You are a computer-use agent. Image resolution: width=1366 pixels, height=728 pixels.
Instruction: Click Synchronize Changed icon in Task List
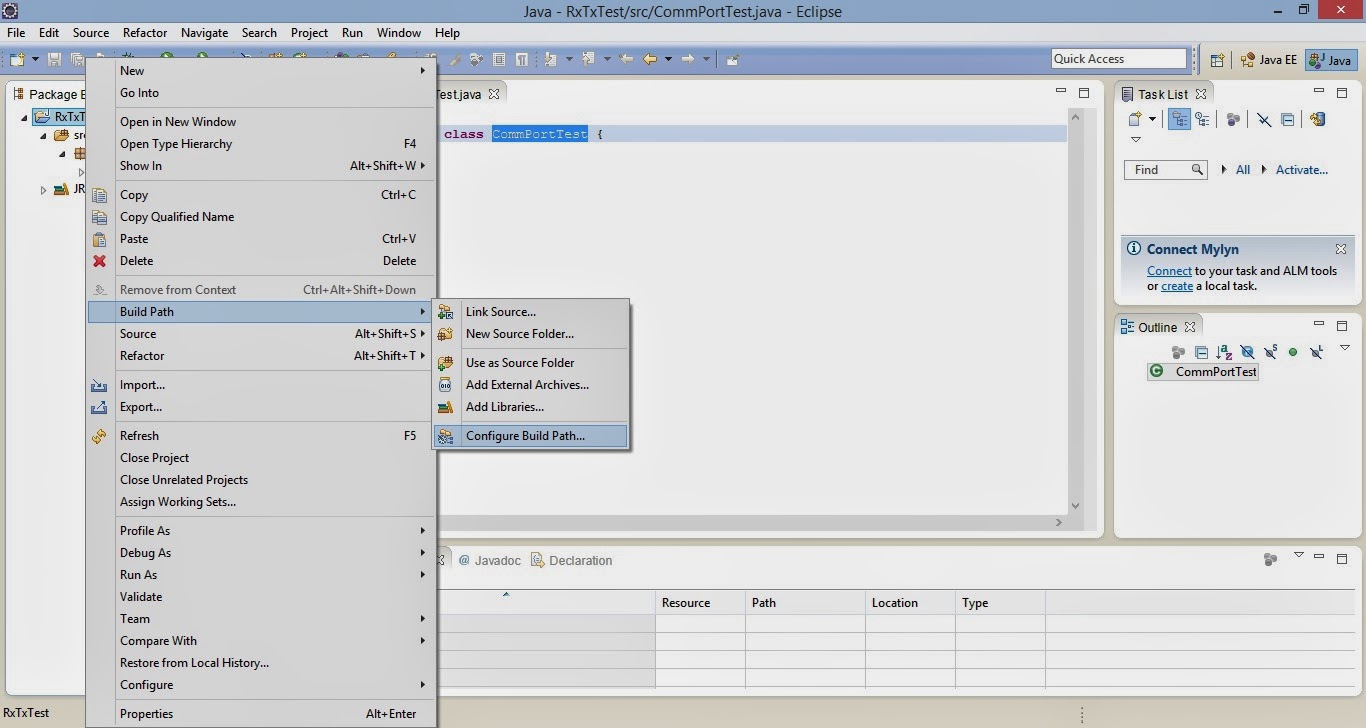1318,120
